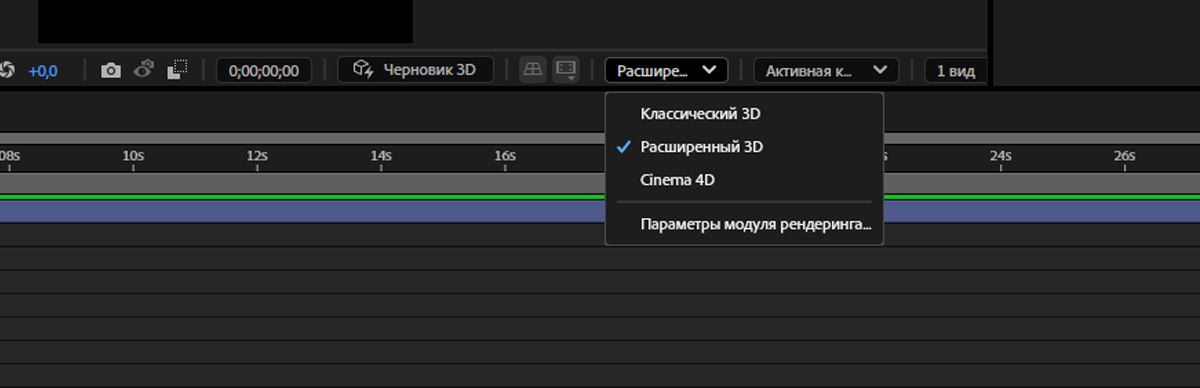
Task: Click the 14s mark on time ruler
Action: click(x=380, y=156)
